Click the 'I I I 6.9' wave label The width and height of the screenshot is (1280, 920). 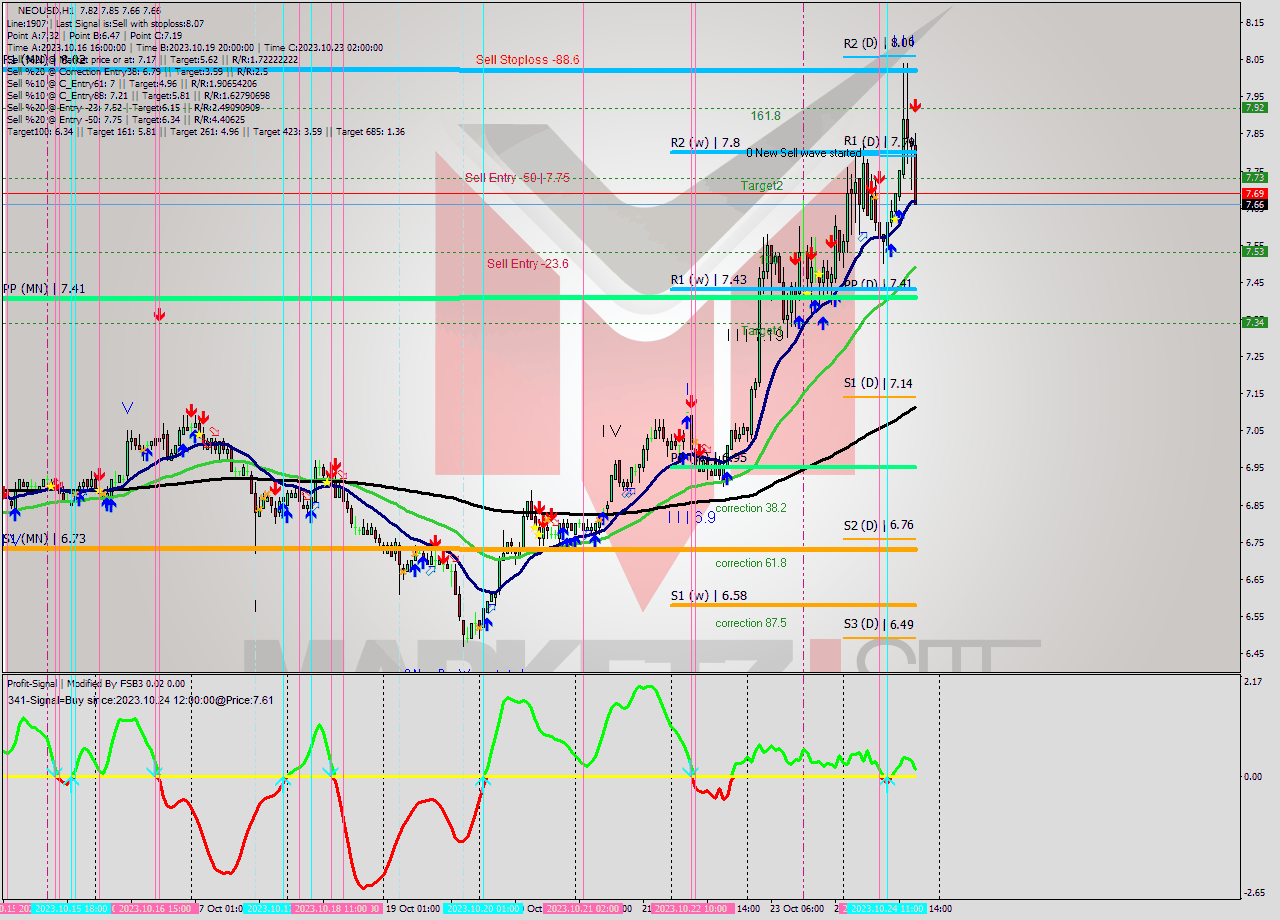tap(691, 518)
